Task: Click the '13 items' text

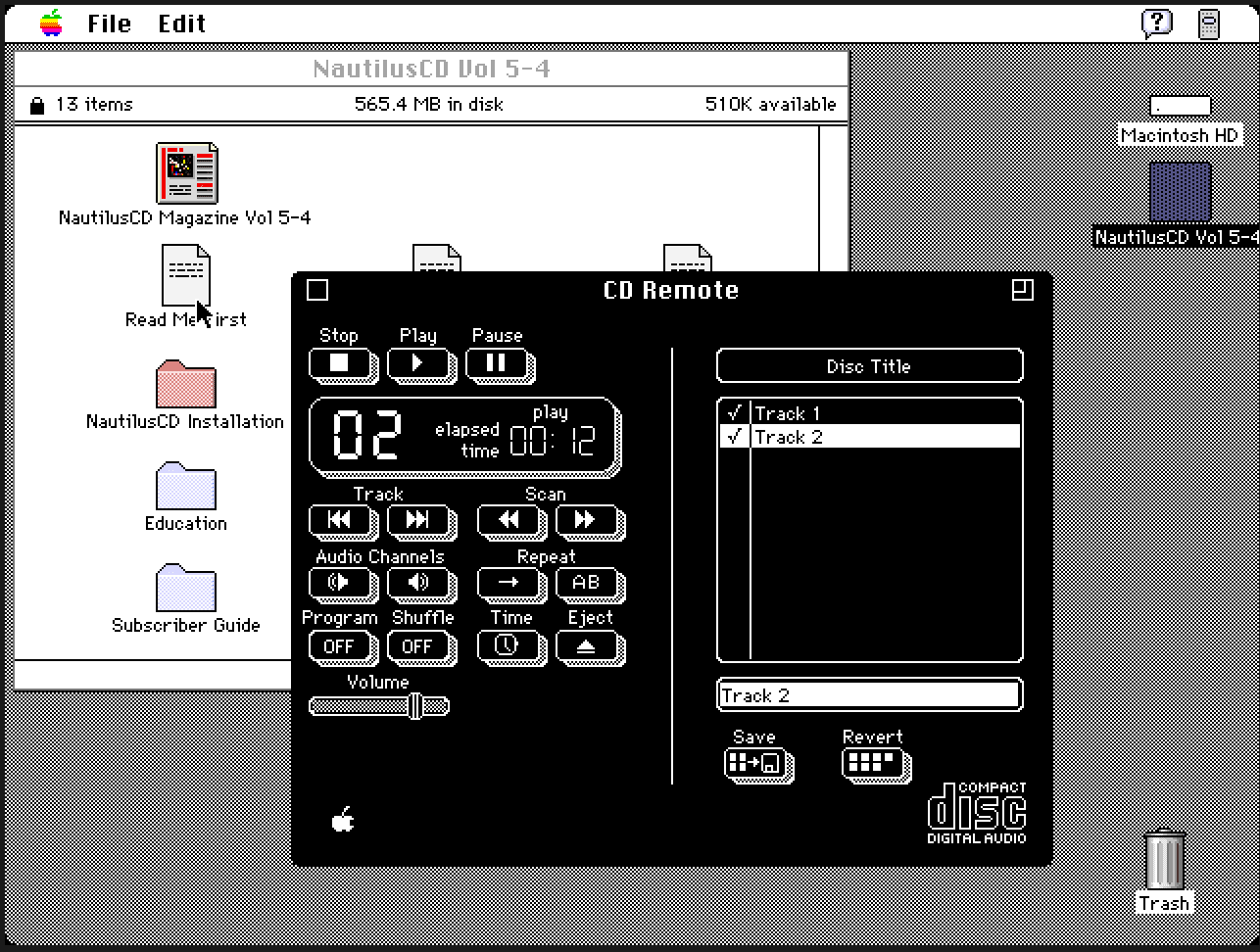Action: 94,104
